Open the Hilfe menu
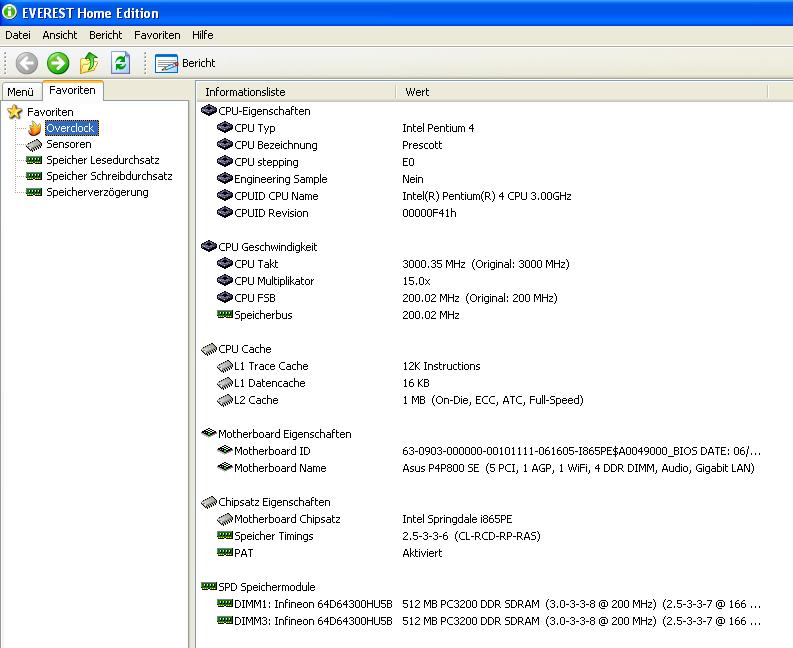793x648 pixels. pyautogui.click(x=203, y=35)
